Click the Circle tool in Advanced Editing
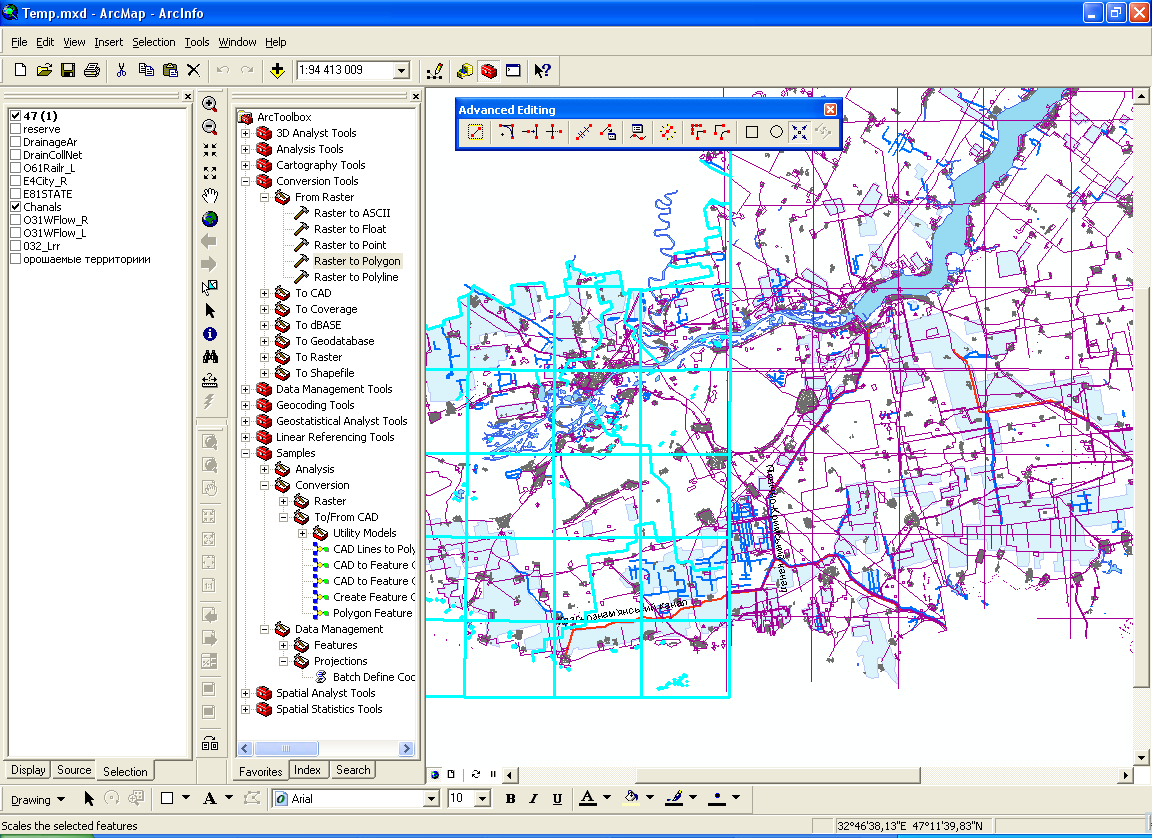 click(x=776, y=132)
